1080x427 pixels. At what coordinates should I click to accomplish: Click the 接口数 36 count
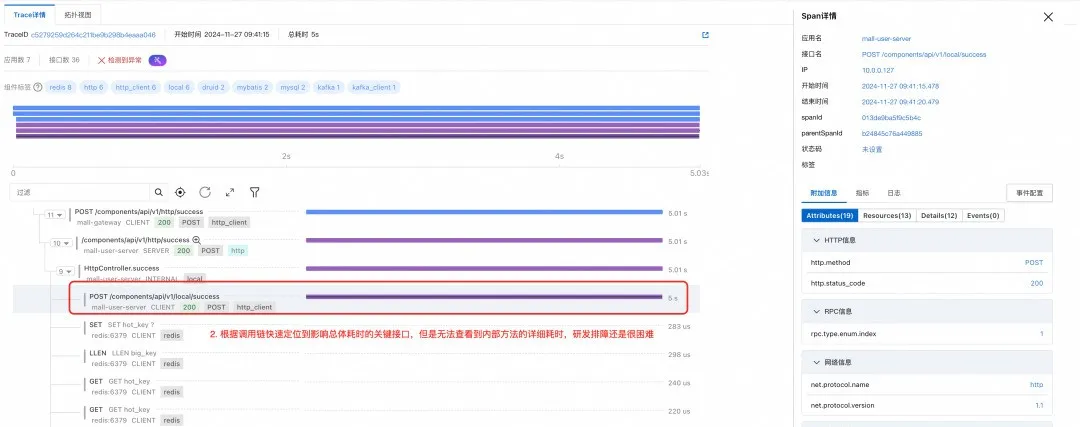64,61
